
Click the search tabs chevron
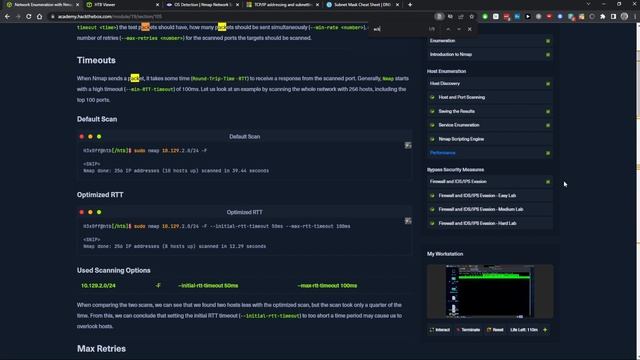pos(588,4)
